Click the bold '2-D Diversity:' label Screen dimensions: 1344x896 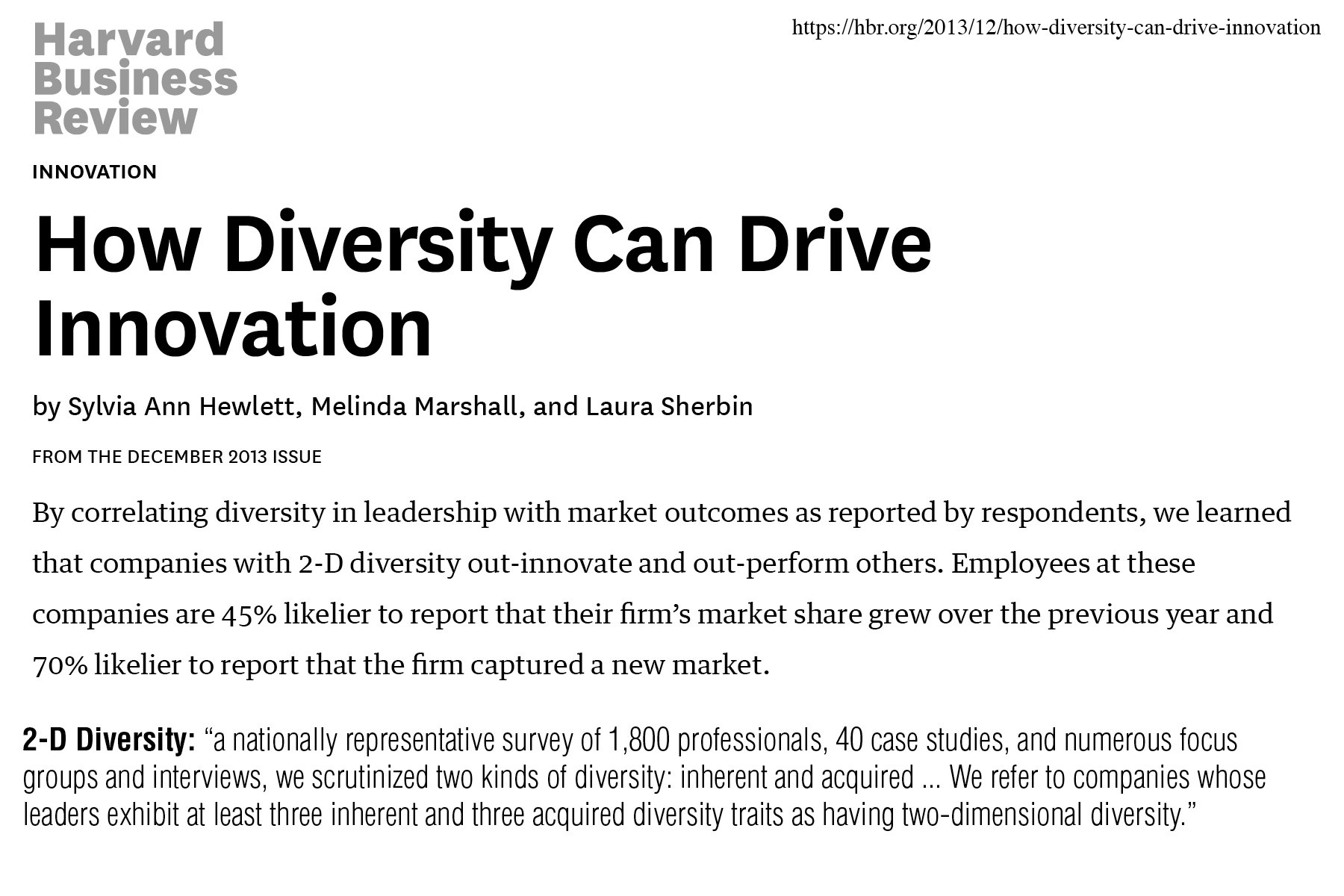109,740
